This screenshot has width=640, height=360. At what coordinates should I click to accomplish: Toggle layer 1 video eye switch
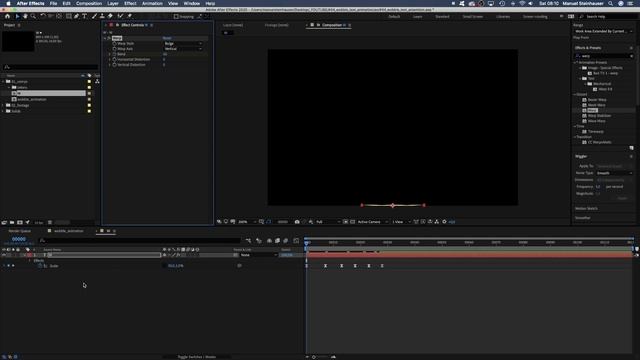(x=4, y=255)
